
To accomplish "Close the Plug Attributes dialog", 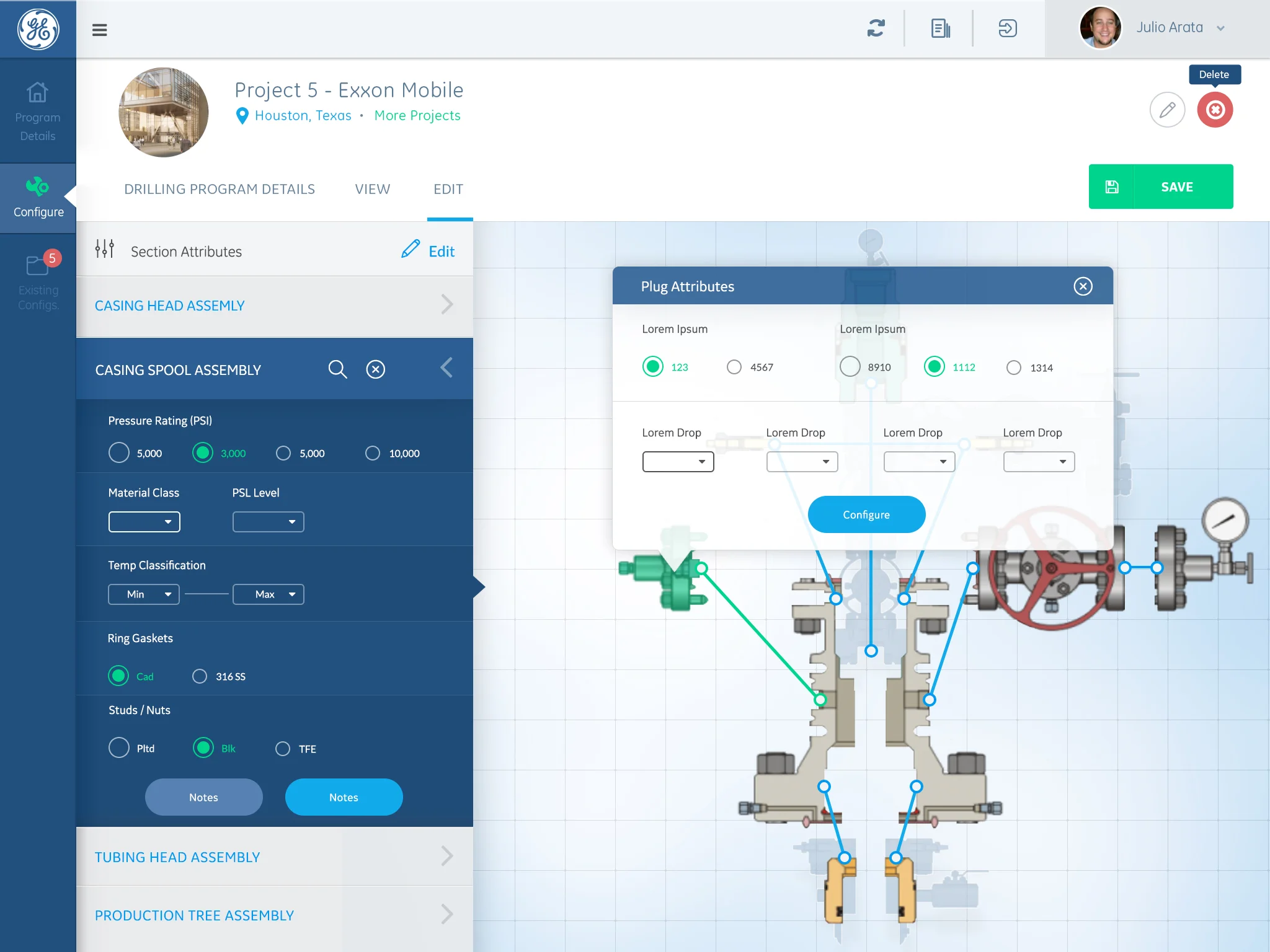I will pos(1083,286).
